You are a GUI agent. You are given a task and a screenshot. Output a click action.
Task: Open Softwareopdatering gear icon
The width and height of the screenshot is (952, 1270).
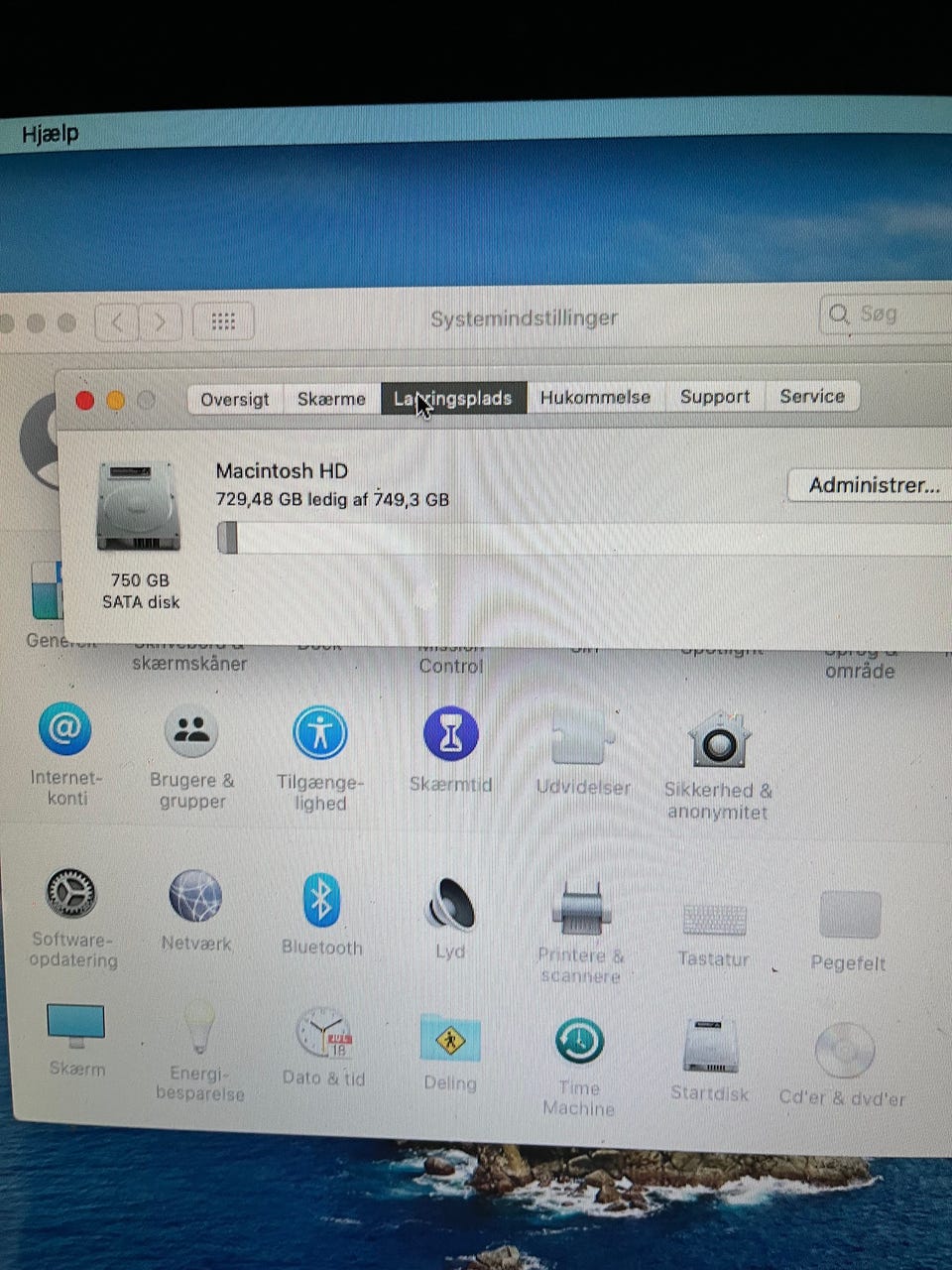click(x=71, y=893)
